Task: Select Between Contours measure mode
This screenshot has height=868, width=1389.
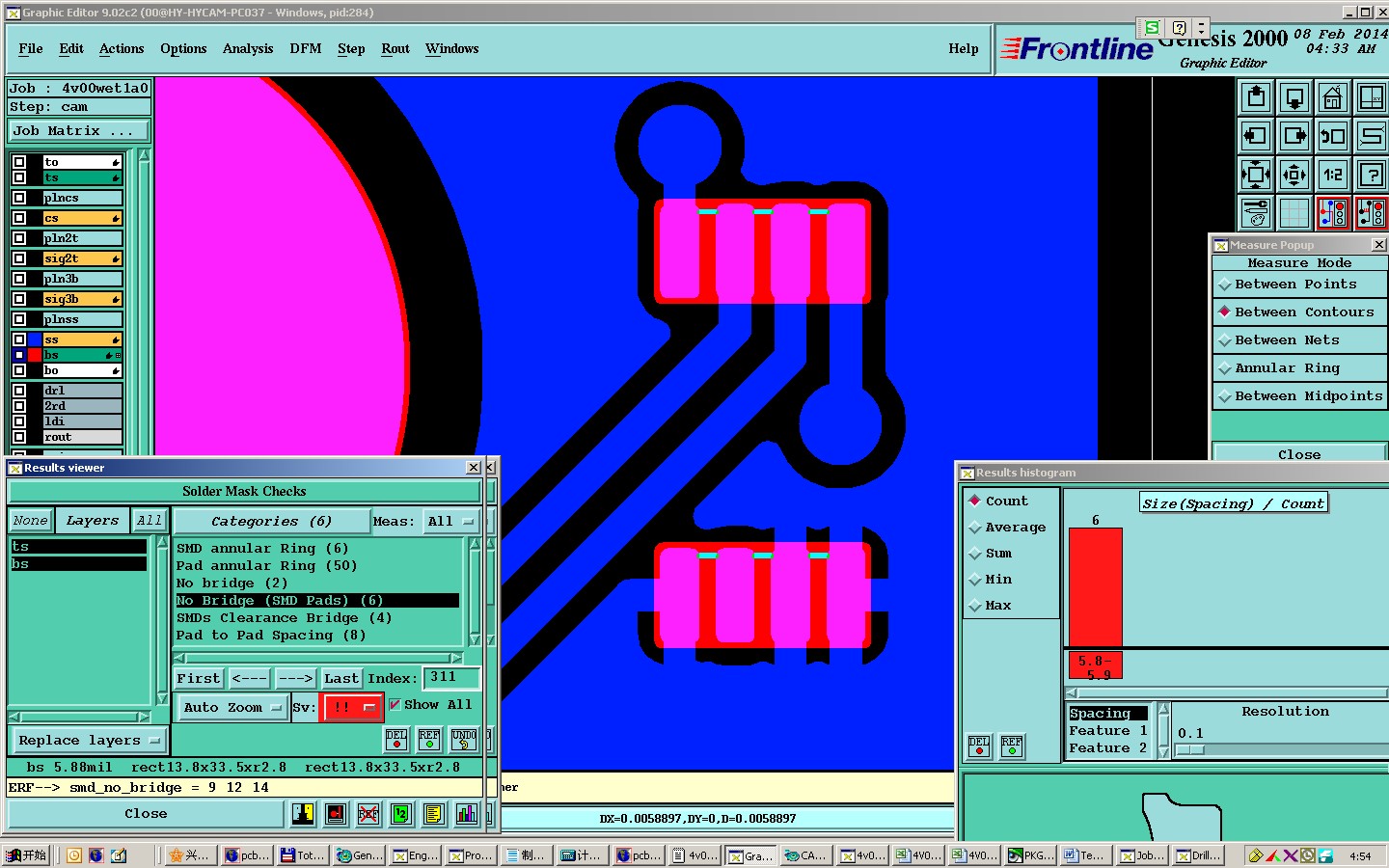Action: click(1299, 312)
